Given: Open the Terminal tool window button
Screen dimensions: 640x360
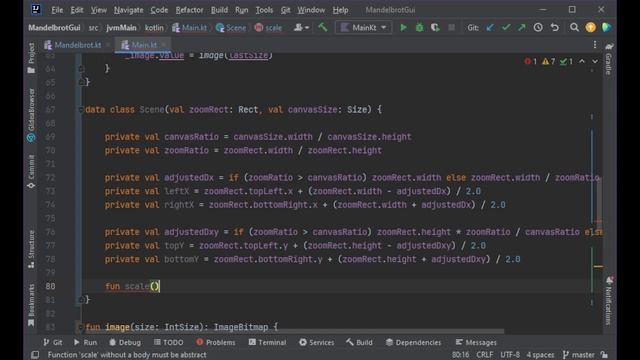Looking at the screenshot, I should (267, 342).
